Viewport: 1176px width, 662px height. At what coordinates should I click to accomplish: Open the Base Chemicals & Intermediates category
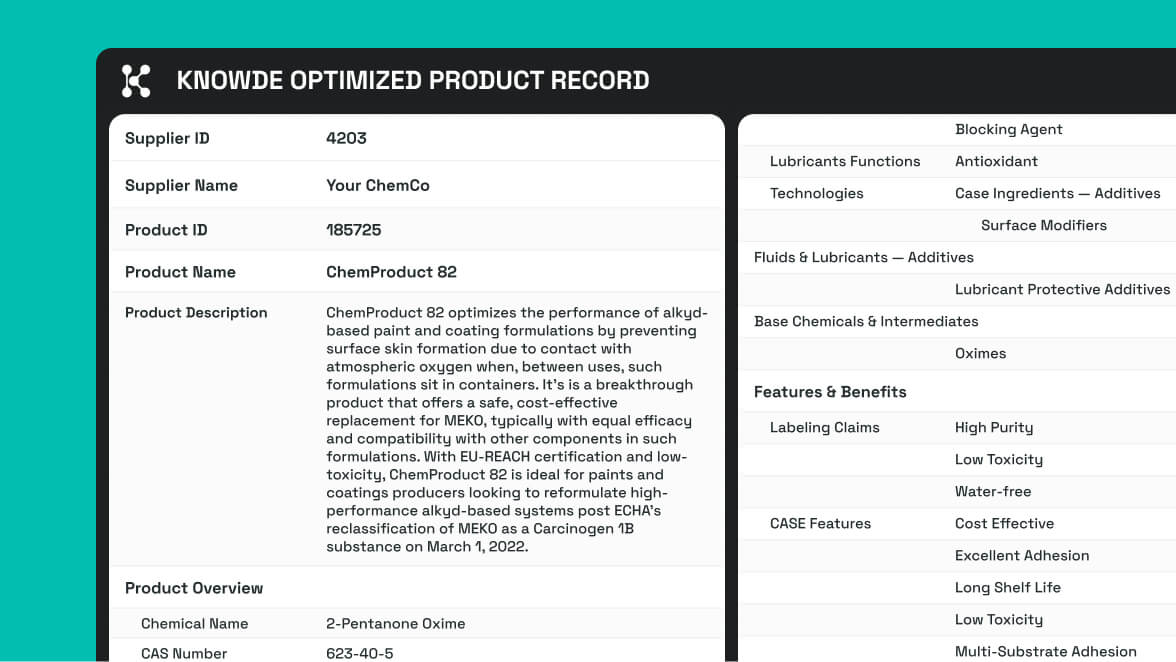click(866, 321)
